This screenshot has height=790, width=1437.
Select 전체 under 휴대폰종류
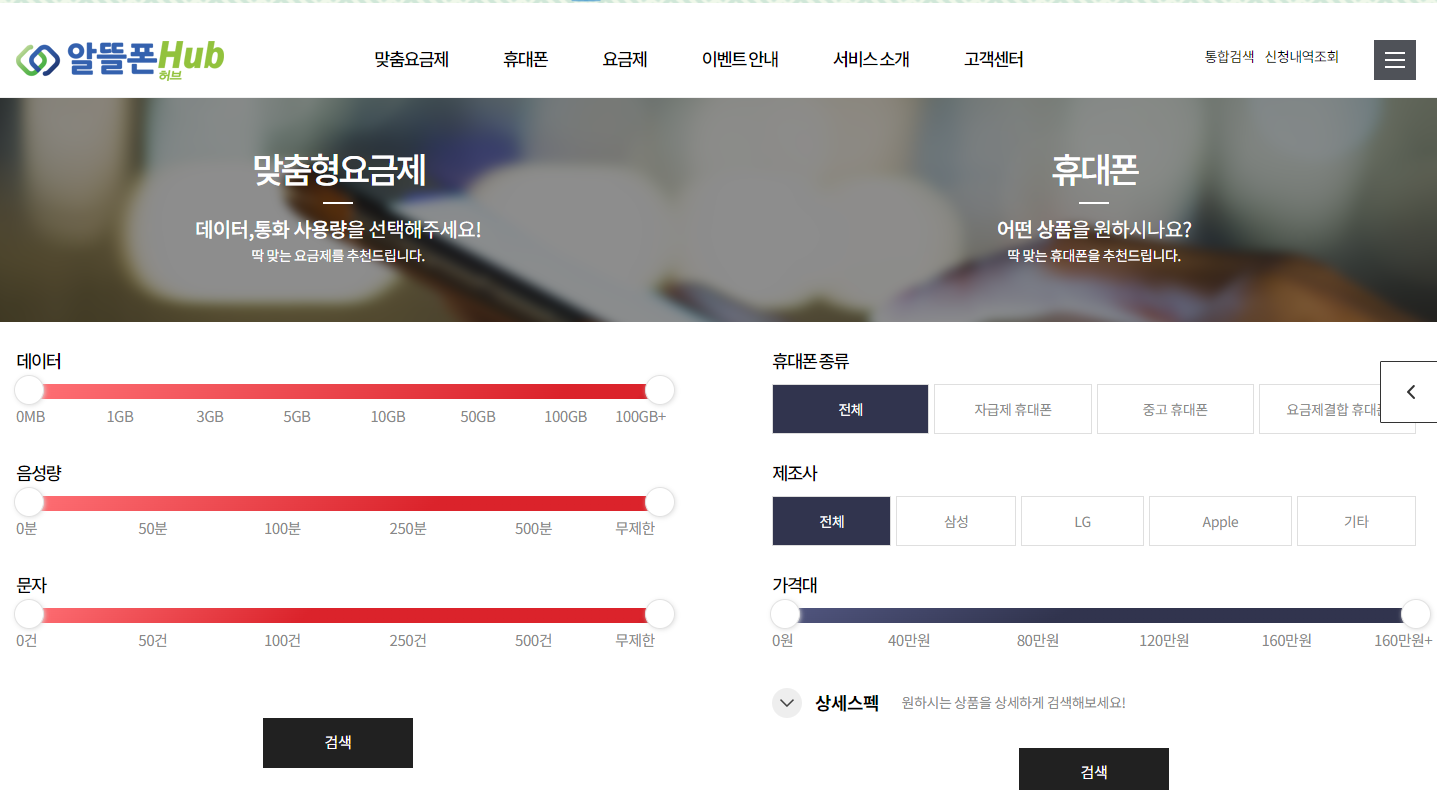pyautogui.click(x=850, y=409)
